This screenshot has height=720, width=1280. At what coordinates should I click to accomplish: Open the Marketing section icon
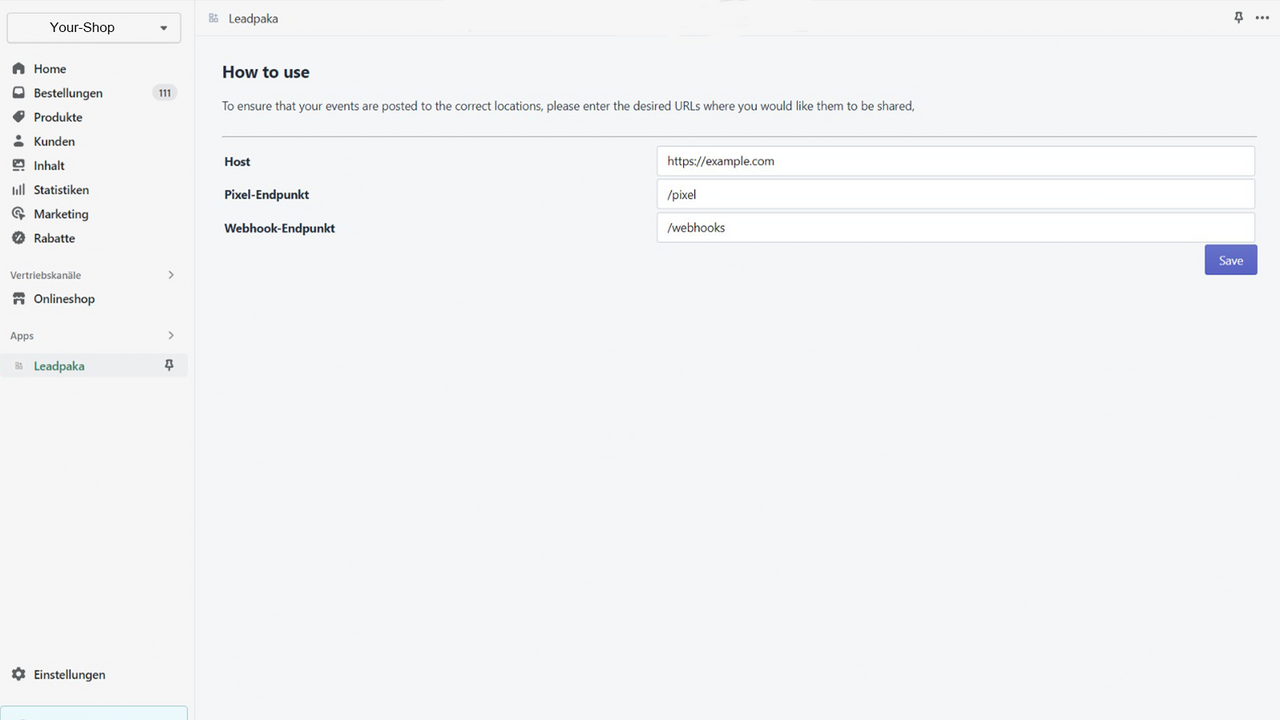coord(18,213)
